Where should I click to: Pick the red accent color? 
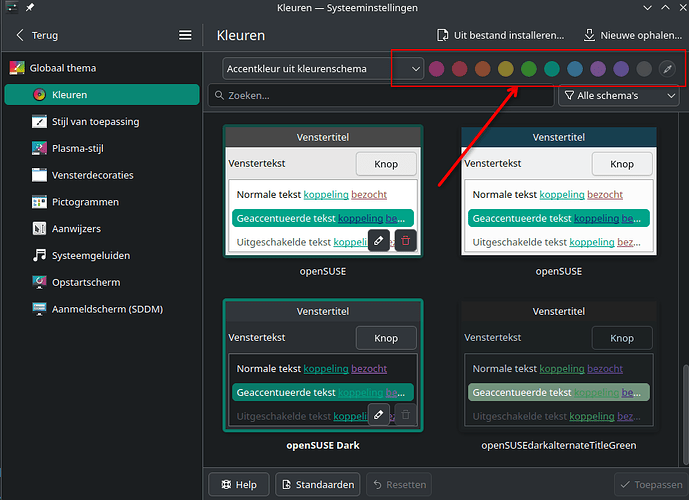(460, 69)
